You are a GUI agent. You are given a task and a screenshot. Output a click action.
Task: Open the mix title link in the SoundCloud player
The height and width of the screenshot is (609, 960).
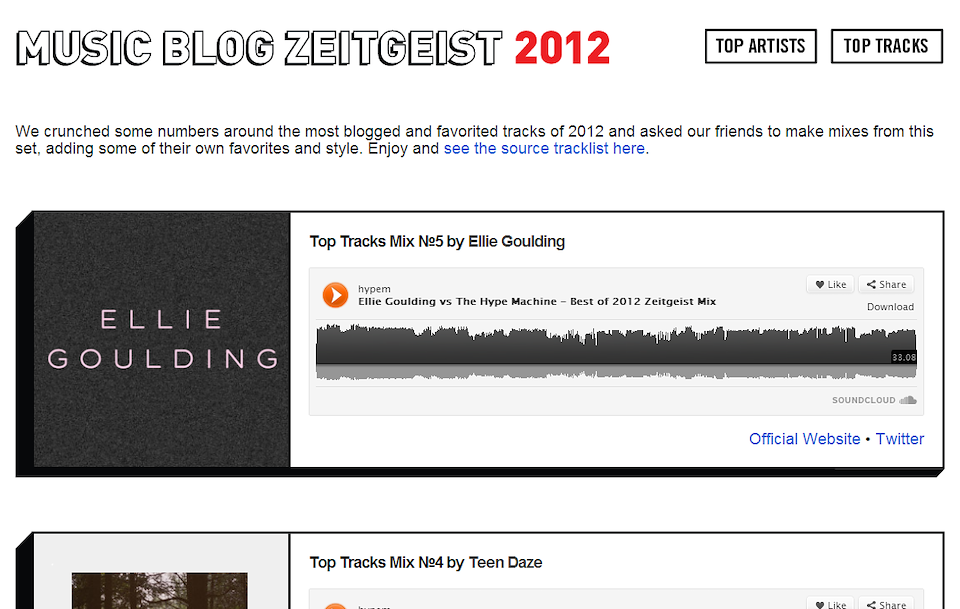(x=536, y=301)
